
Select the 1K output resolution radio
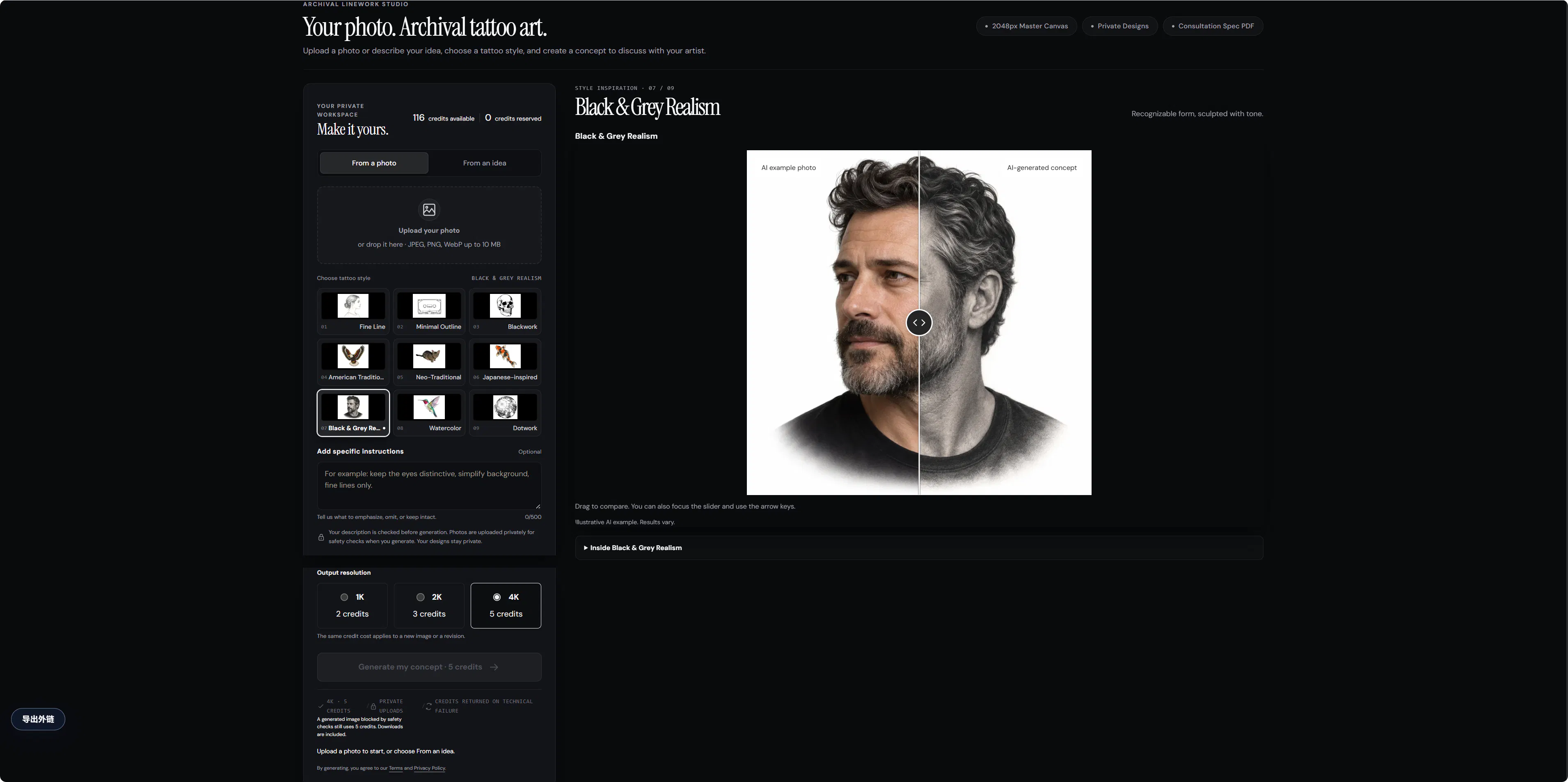[345, 597]
